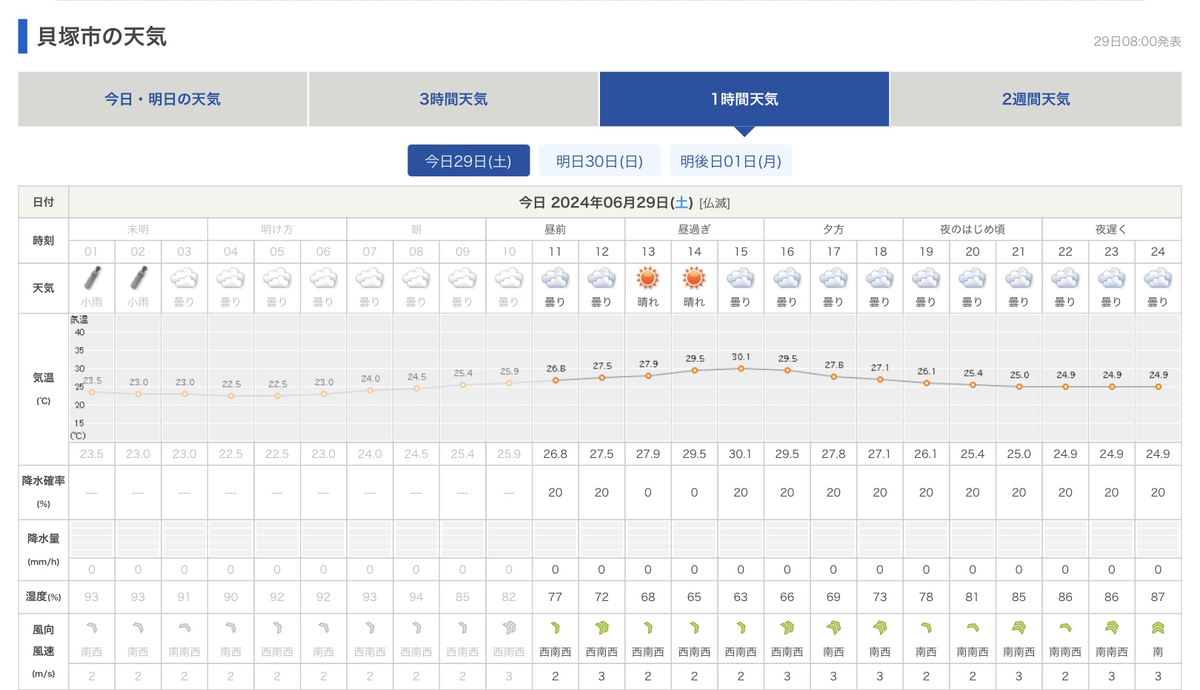Click the cloudy icon at hour 18
This screenshot has width=1200, height=690.
(x=879, y=278)
